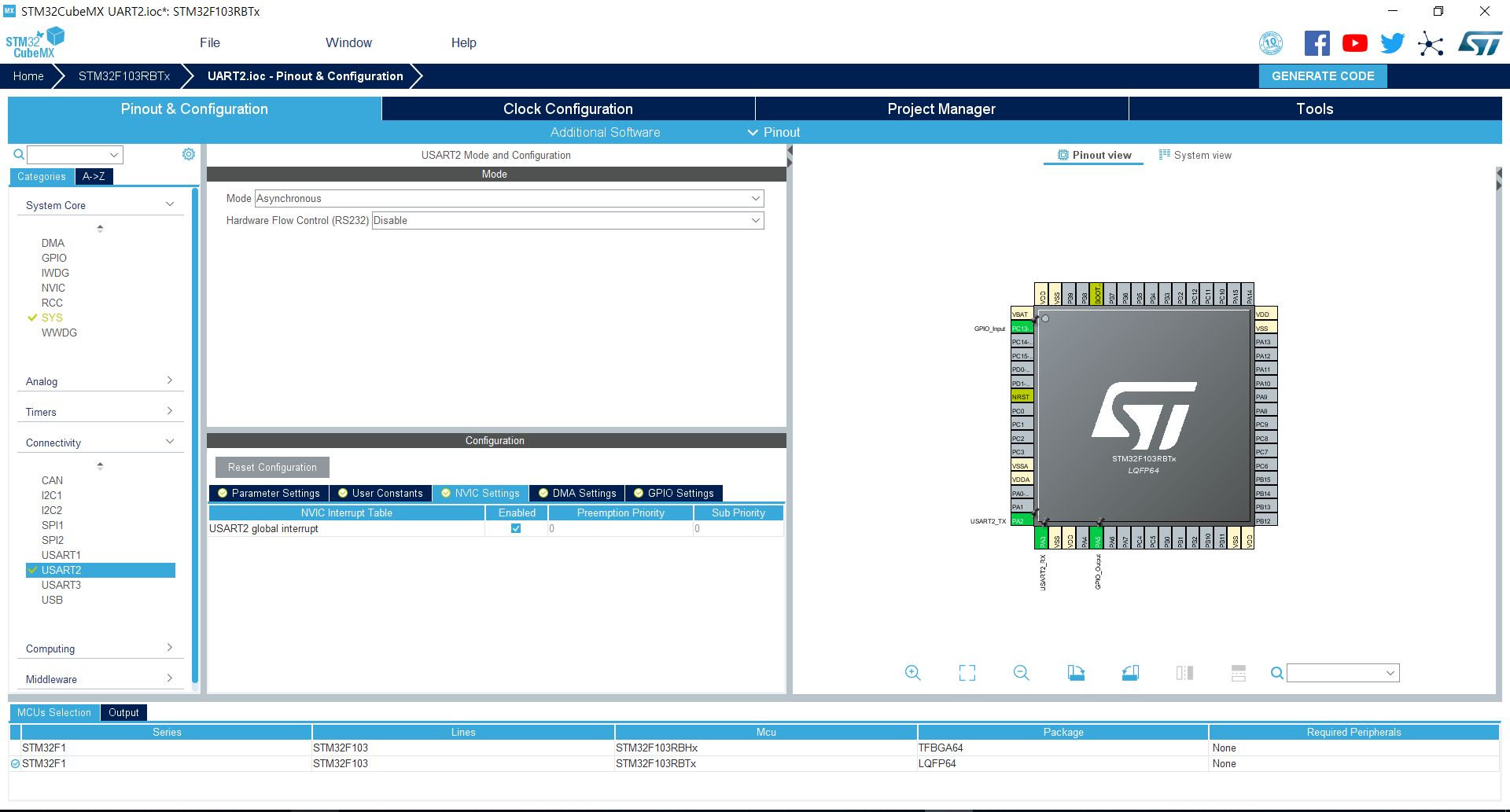Select GPIO in System Core list

[x=53, y=258]
